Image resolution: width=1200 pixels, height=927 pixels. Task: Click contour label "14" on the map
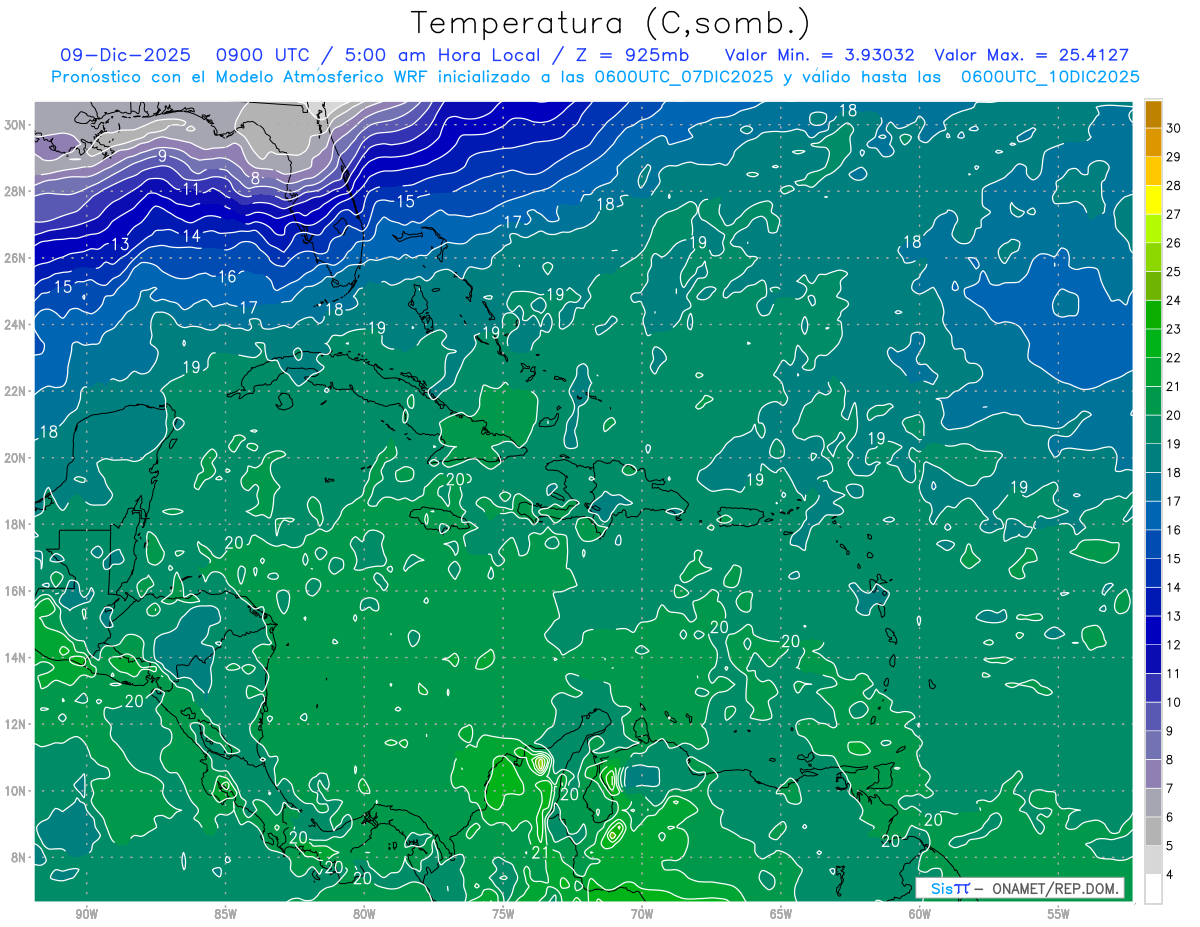192,236
